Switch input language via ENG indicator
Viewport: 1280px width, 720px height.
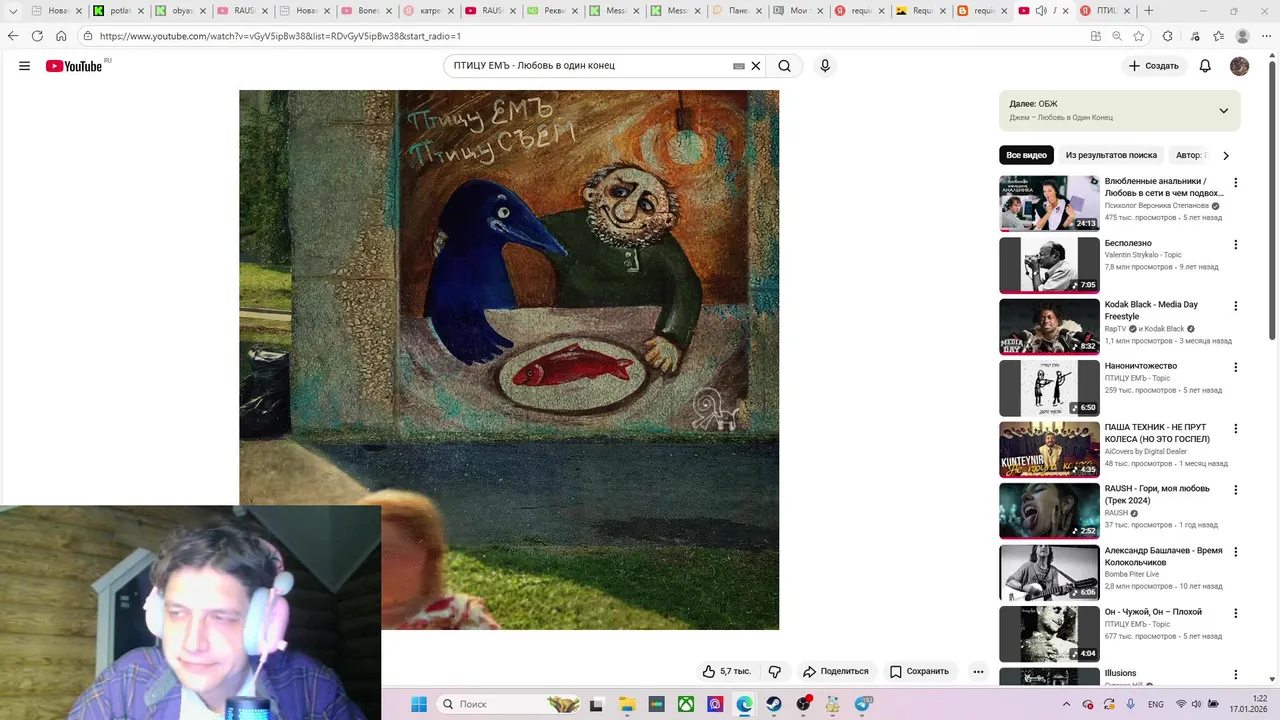(1155, 704)
